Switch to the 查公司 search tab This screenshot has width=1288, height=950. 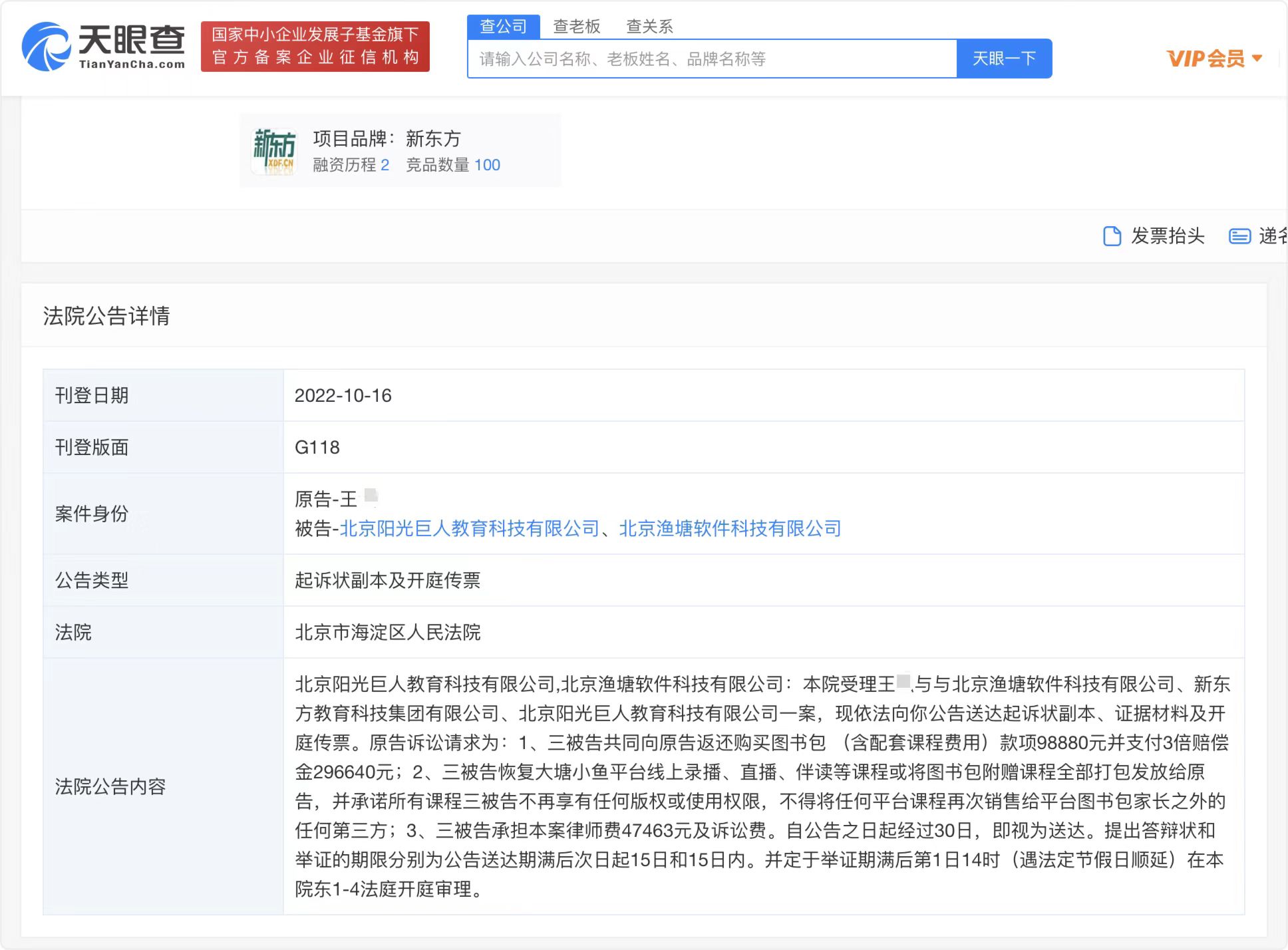pyautogui.click(x=503, y=27)
